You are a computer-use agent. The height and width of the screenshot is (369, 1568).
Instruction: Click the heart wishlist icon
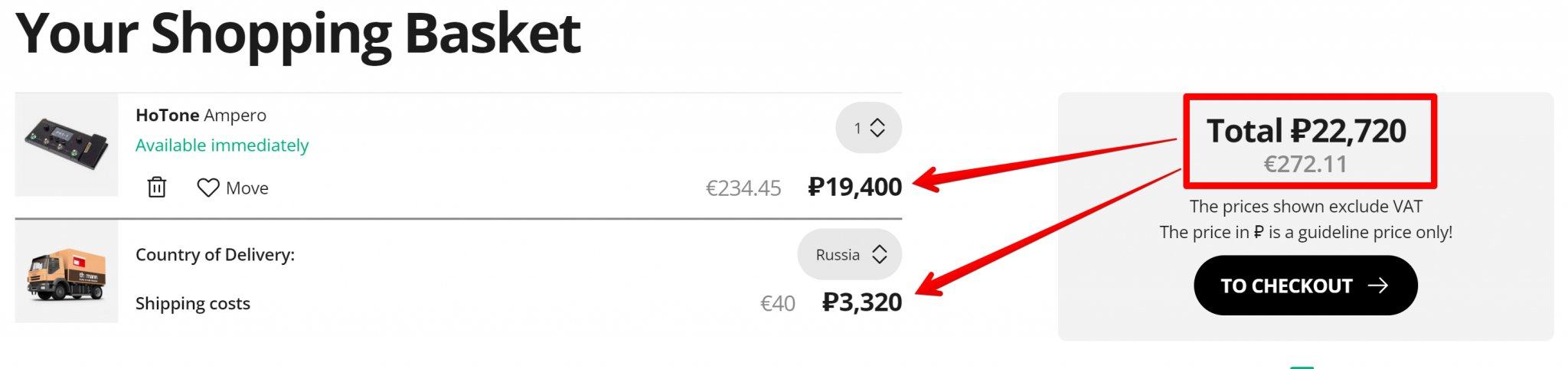(208, 188)
